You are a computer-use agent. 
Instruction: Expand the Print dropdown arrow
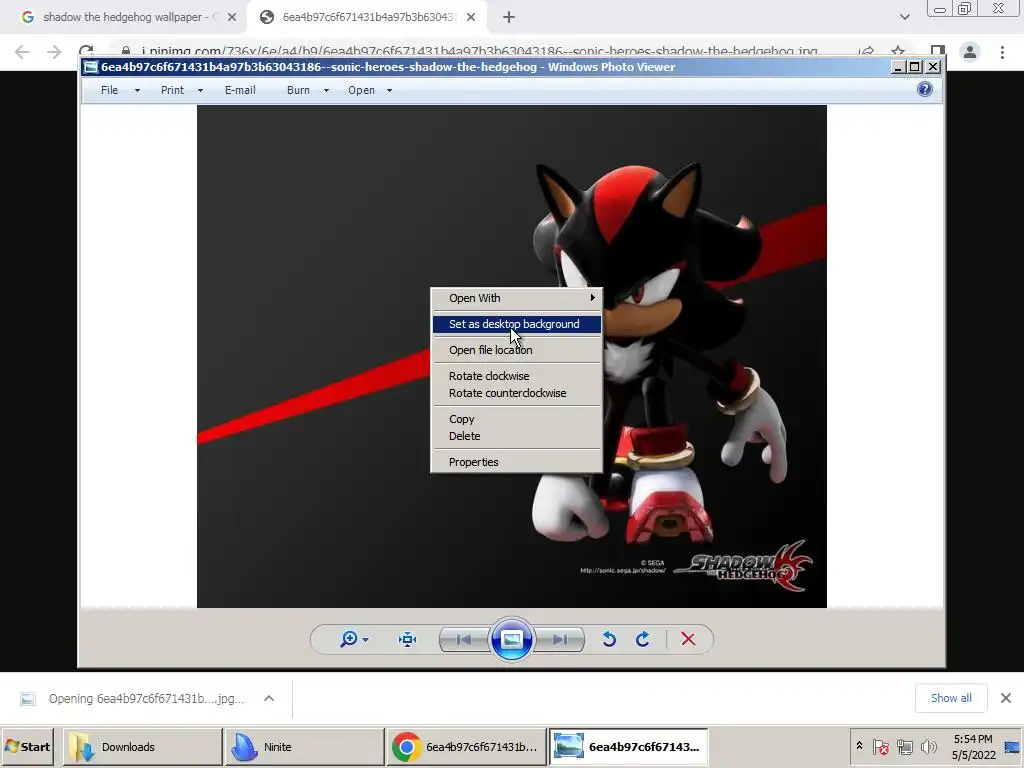pyautogui.click(x=200, y=91)
